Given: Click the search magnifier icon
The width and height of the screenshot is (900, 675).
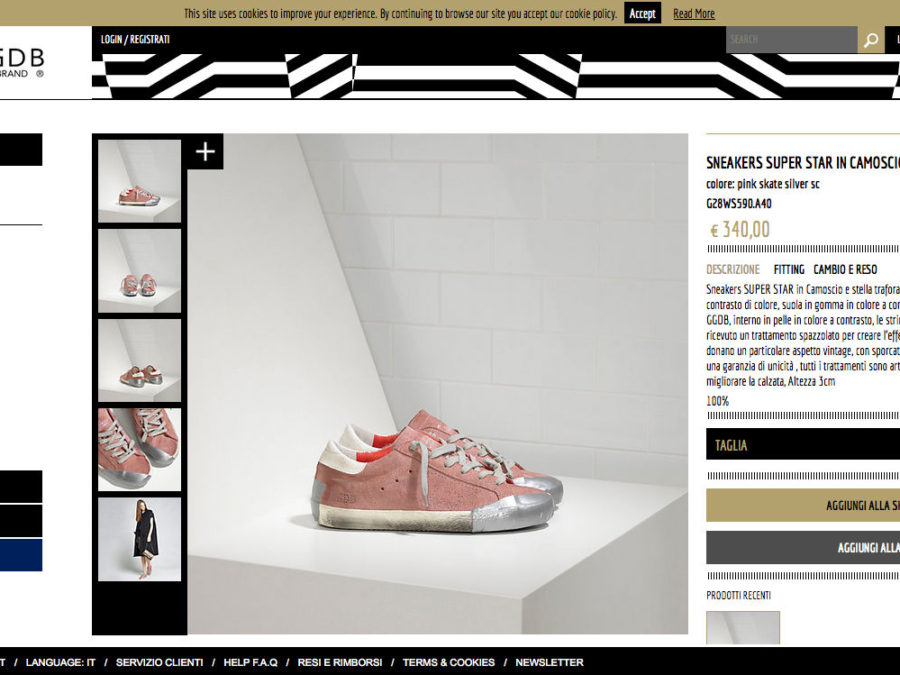Looking at the screenshot, I should coord(871,40).
